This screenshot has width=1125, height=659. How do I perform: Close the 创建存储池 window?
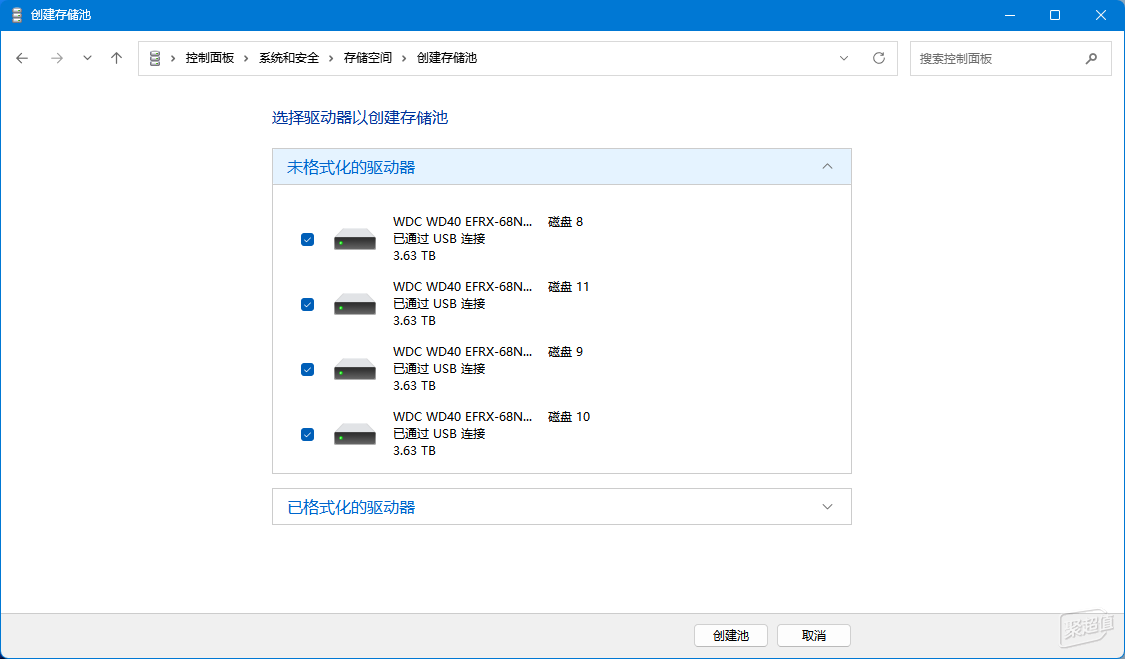[1101, 15]
